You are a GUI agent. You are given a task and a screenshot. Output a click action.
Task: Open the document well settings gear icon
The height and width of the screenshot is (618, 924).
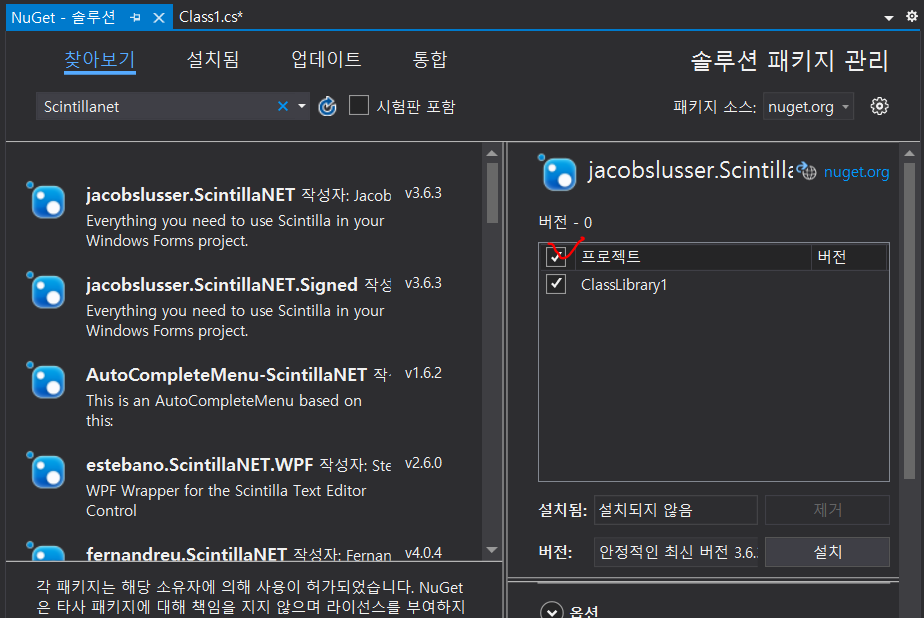(912, 16)
